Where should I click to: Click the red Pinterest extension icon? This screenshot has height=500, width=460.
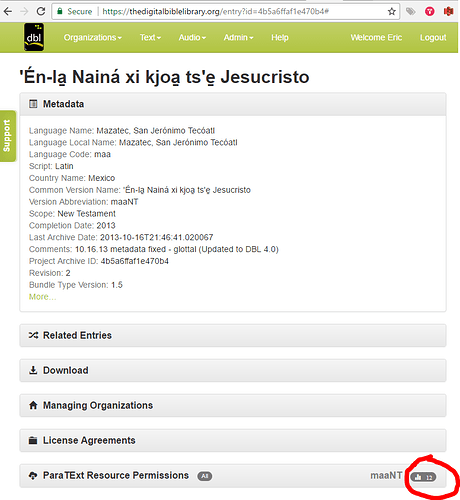(430, 12)
